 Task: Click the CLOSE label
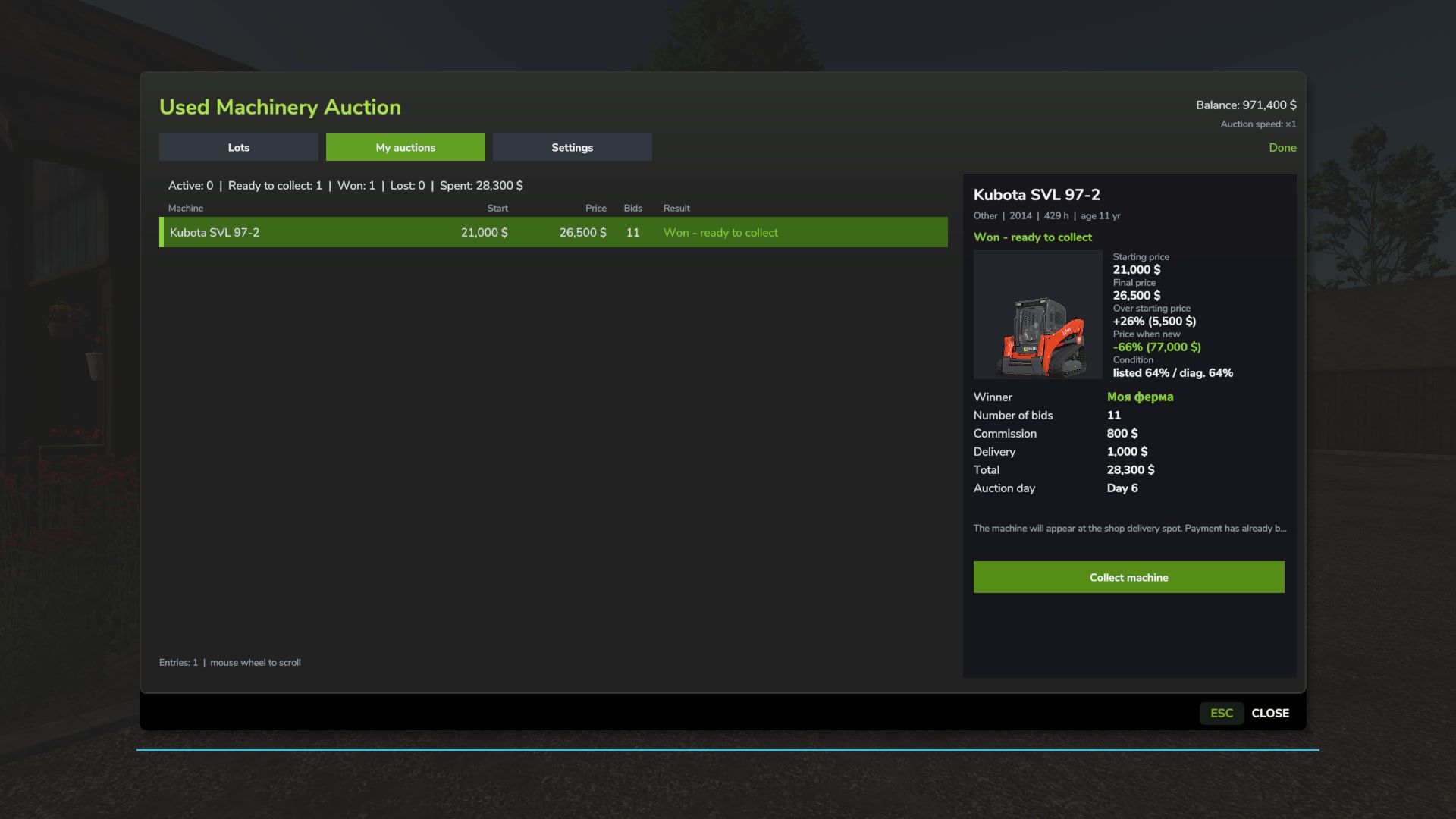pyautogui.click(x=1270, y=713)
